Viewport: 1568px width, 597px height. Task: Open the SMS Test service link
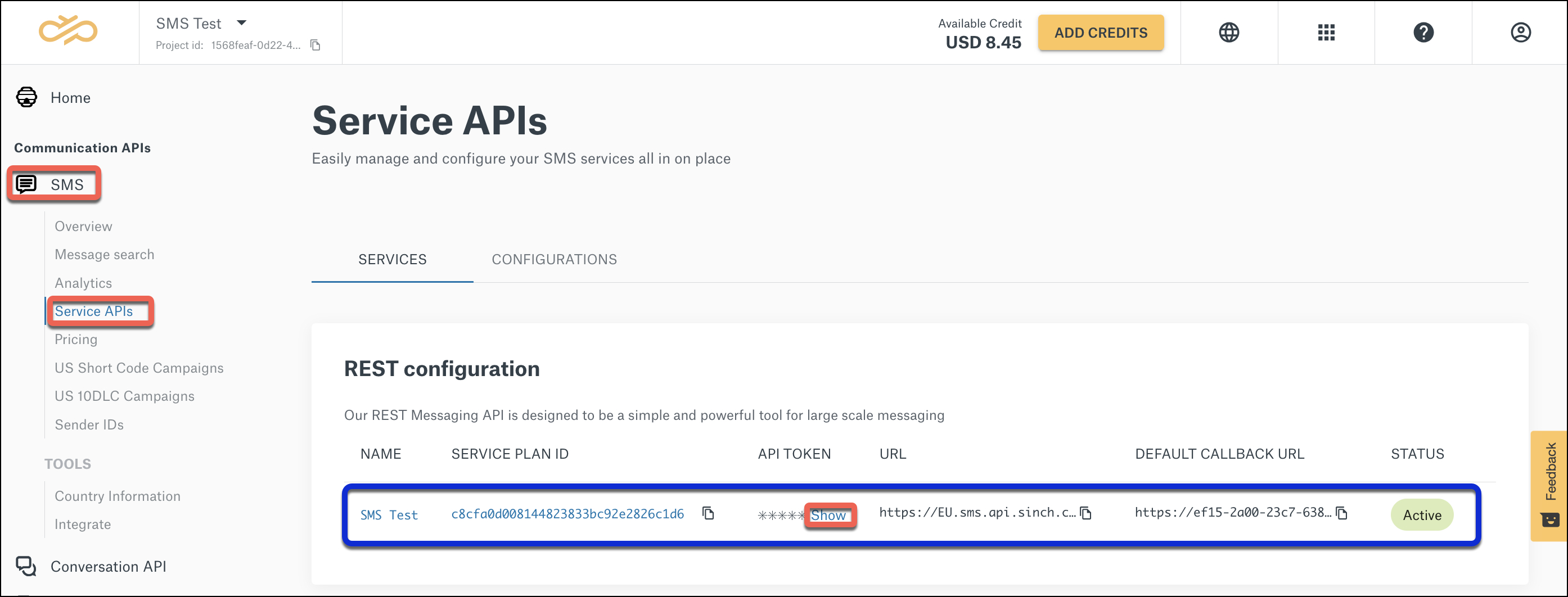pyautogui.click(x=389, y=514)
